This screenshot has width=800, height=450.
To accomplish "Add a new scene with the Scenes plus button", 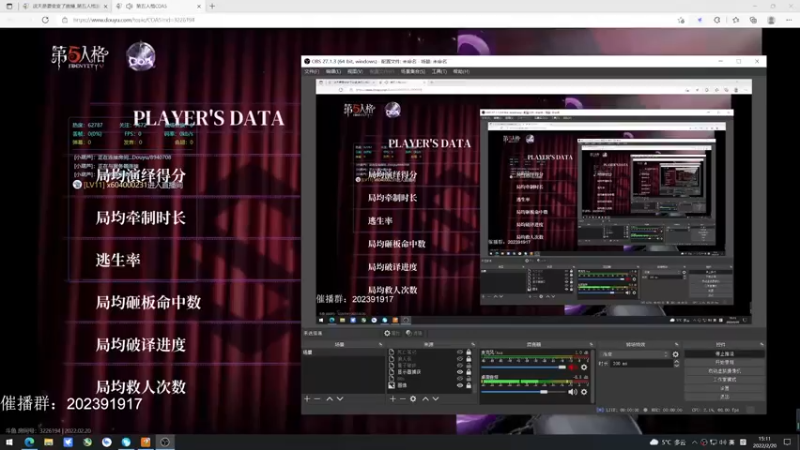I will [307, 398].
